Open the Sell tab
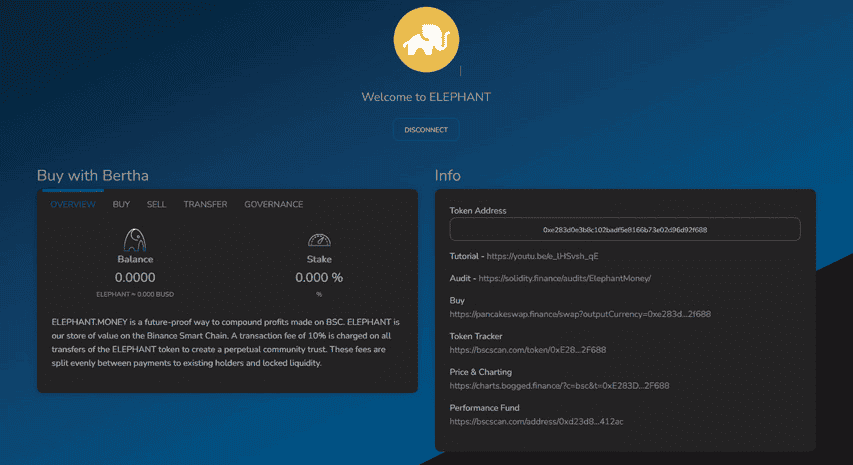 point(156,204)
